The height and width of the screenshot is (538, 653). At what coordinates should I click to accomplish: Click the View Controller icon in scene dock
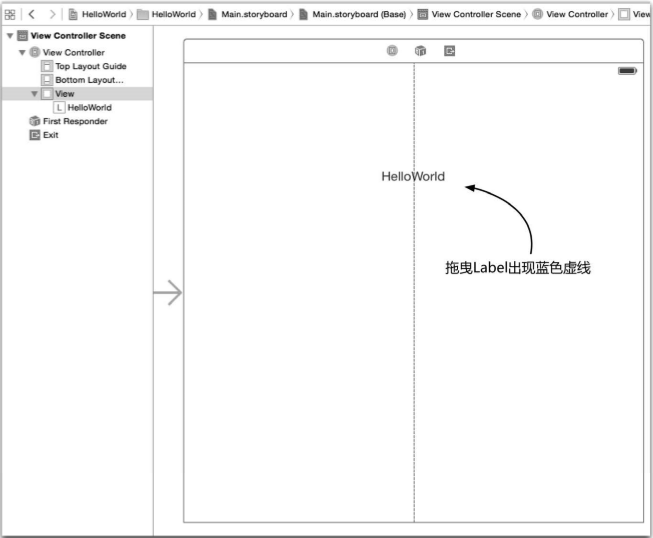click(x=392, y=50)
